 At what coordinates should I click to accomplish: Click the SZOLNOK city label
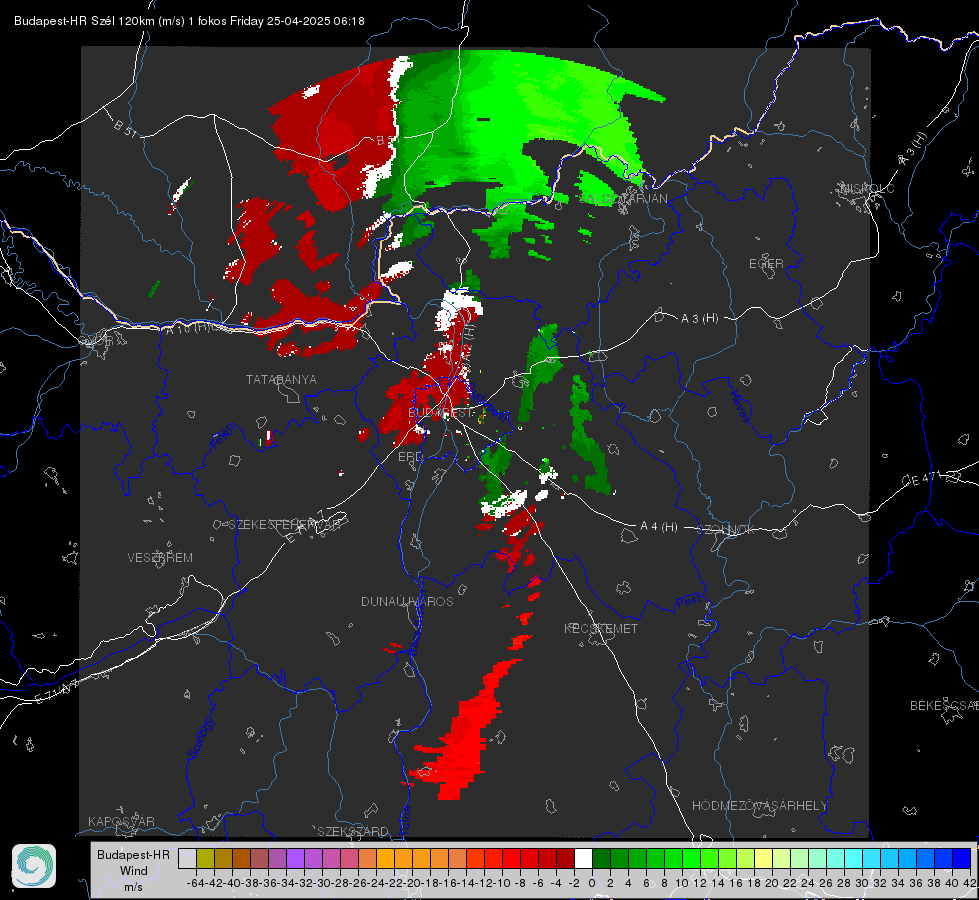click(x=726, y=529)
